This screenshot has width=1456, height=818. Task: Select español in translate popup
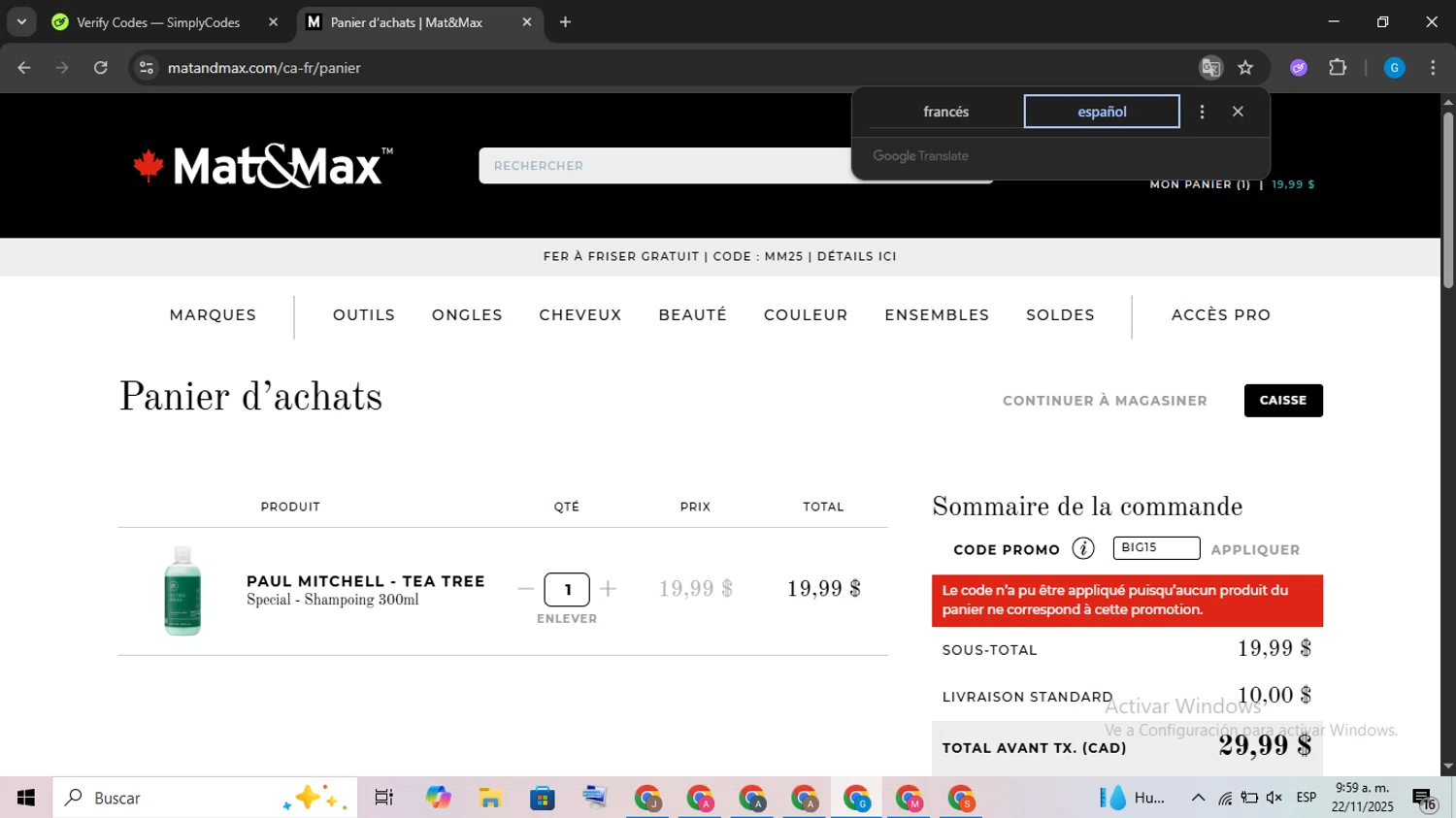coord(1102,112)
